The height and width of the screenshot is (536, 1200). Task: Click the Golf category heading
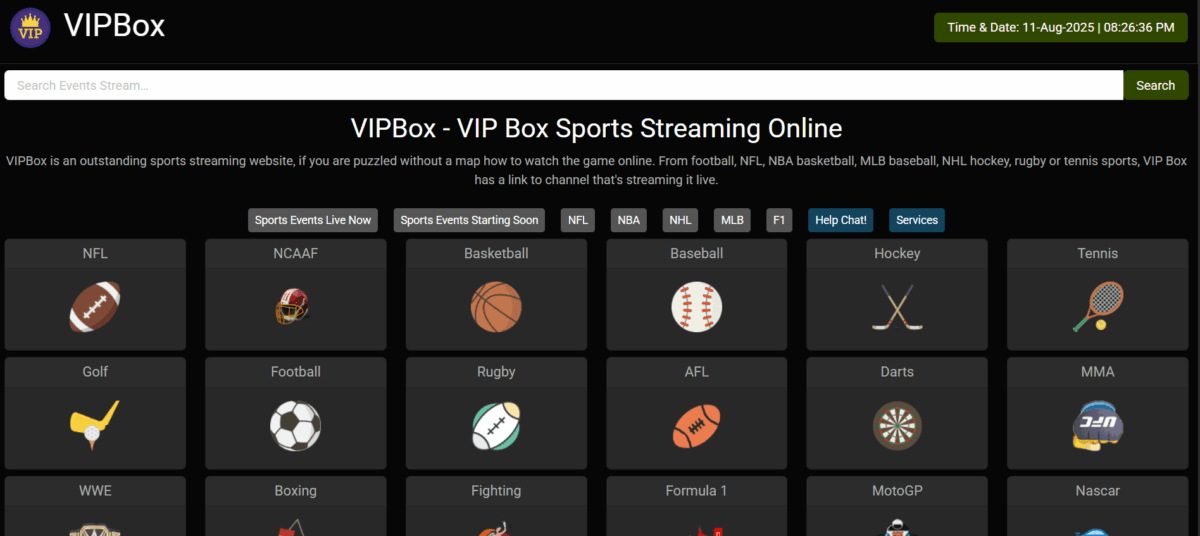(x=95, y=371)
